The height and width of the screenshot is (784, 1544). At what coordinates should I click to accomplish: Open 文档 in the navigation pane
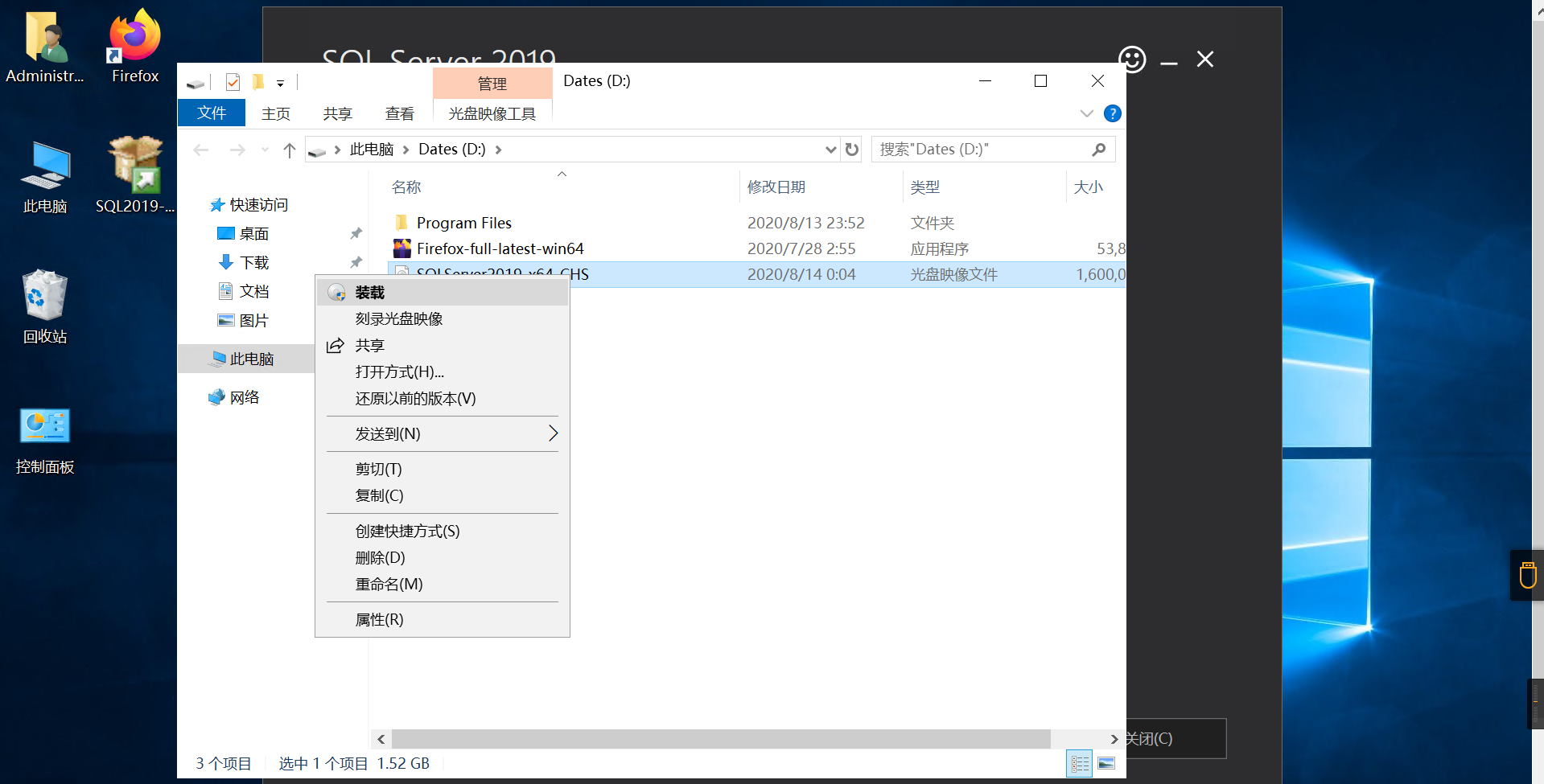pyautogui.click(x=254, y=292)
